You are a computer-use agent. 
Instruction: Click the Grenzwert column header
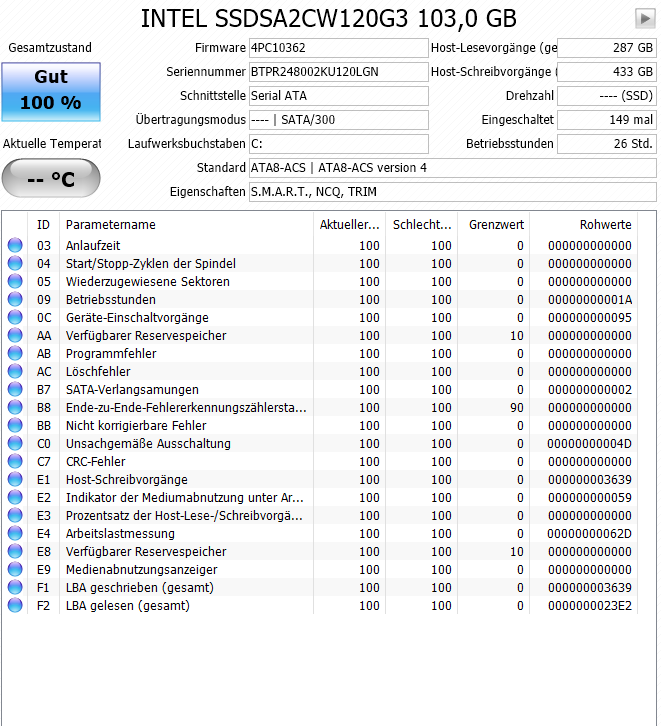pyautogui.click(x=494, y=225)
